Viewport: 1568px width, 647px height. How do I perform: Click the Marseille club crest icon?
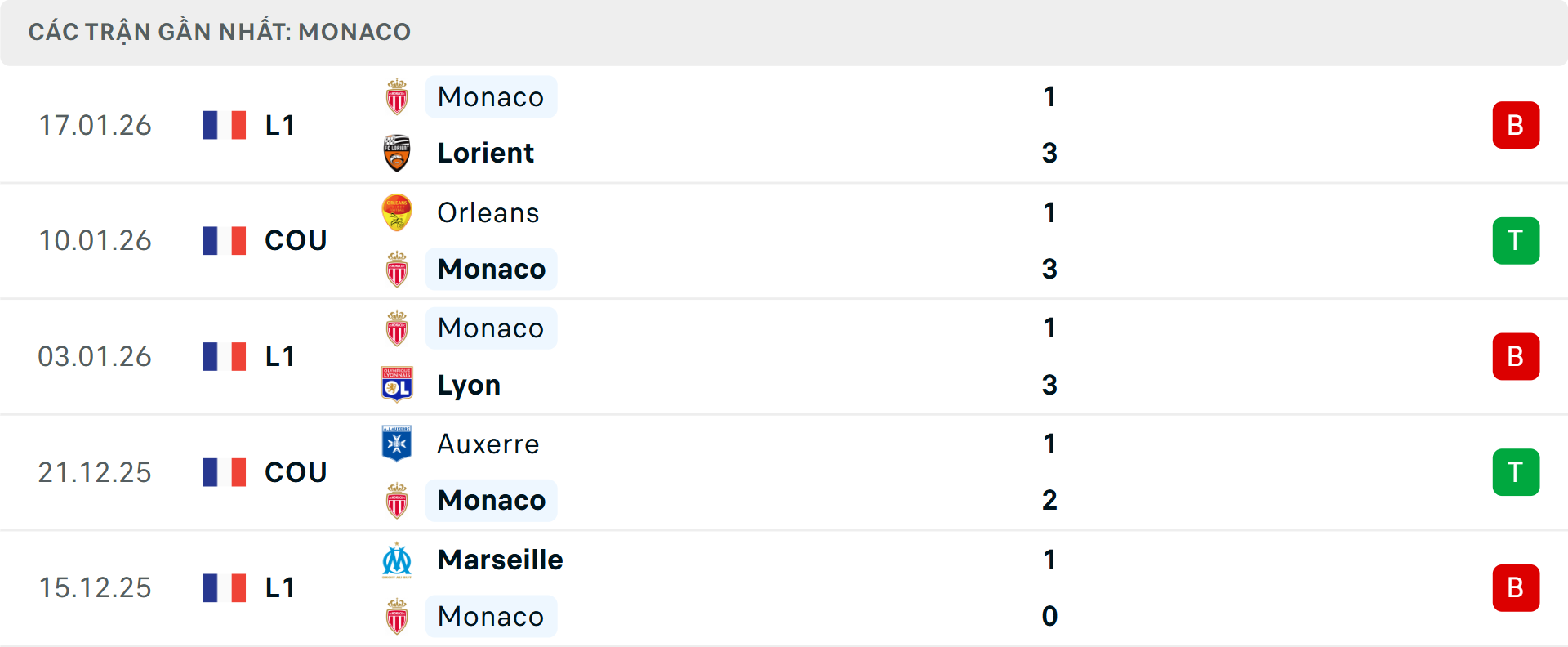[x=397, y=560]
